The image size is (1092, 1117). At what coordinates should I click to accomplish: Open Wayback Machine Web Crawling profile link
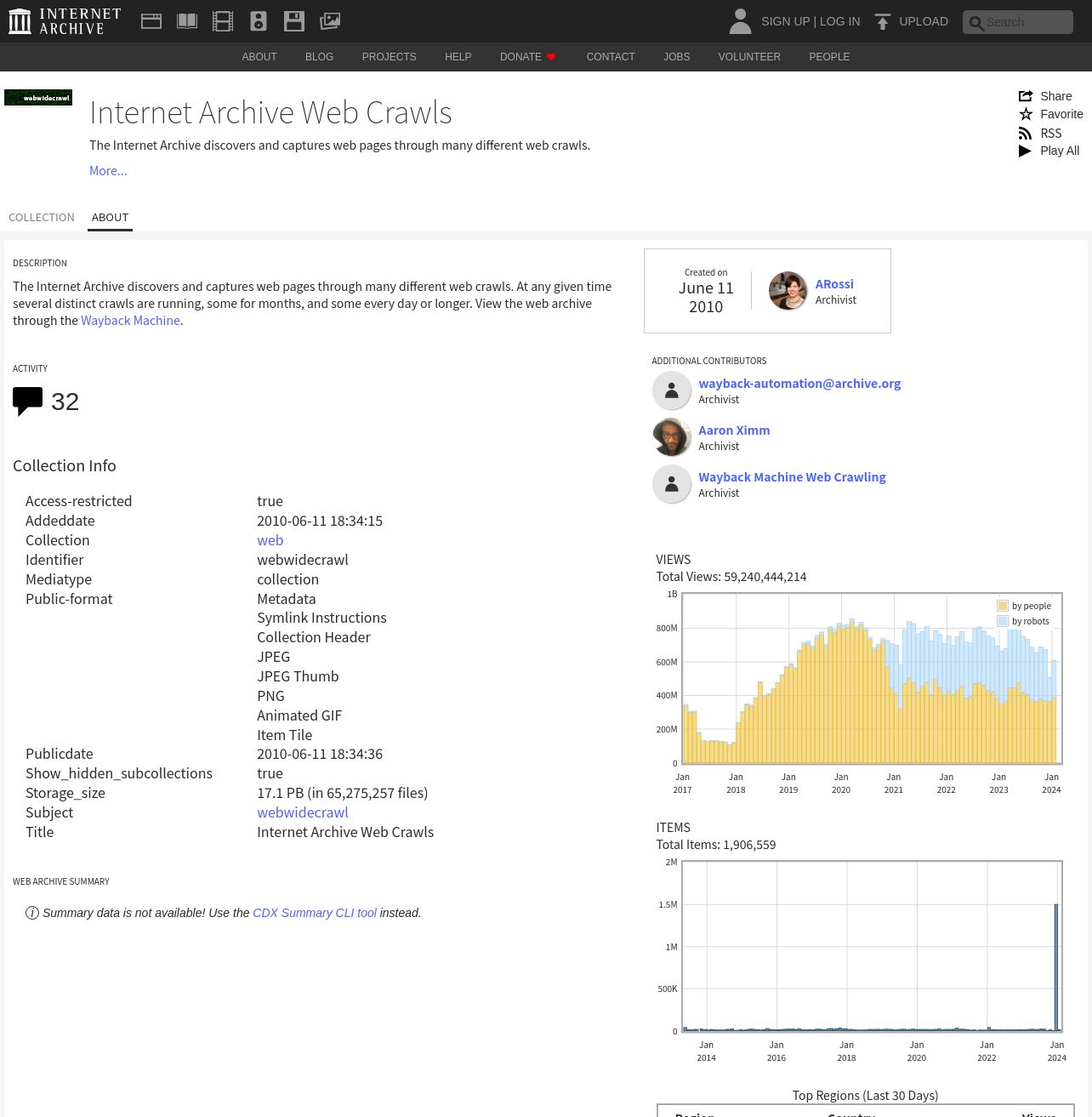pyautogui.click(x=792, y=477)
